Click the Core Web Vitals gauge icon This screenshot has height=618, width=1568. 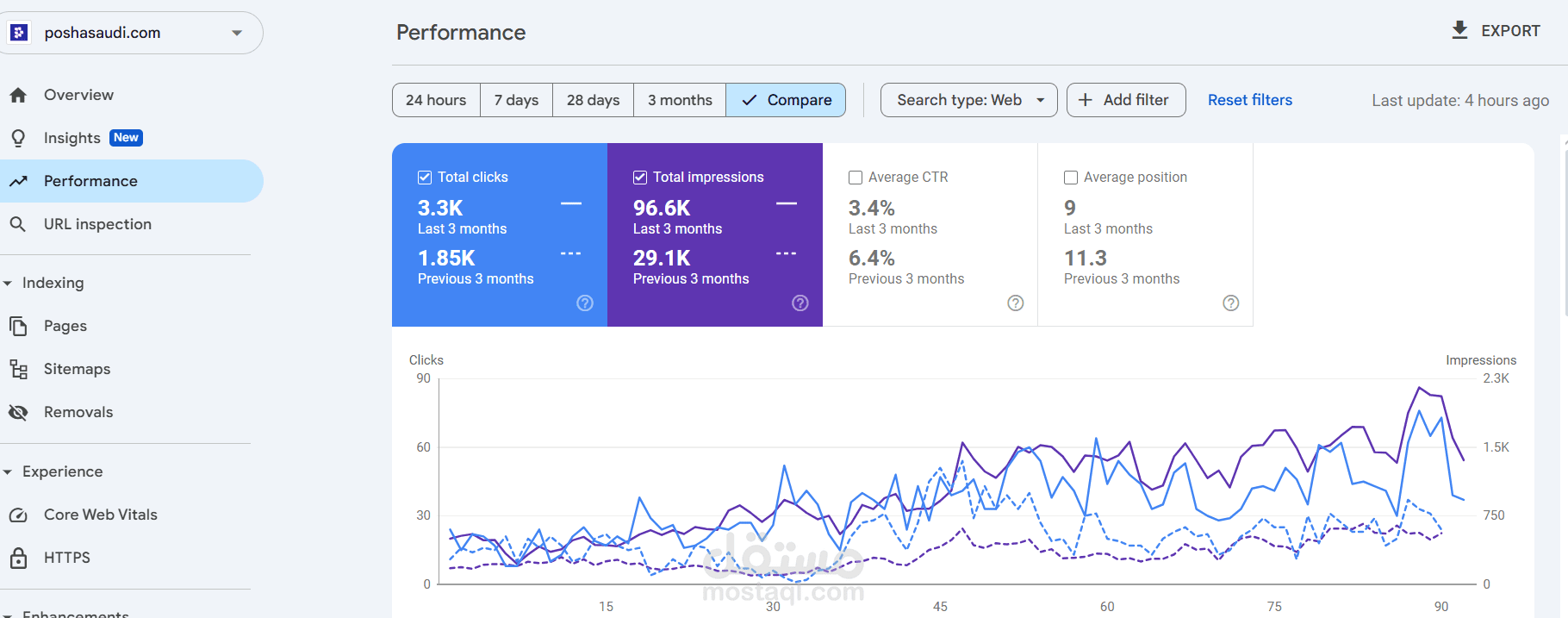point(18,515)
